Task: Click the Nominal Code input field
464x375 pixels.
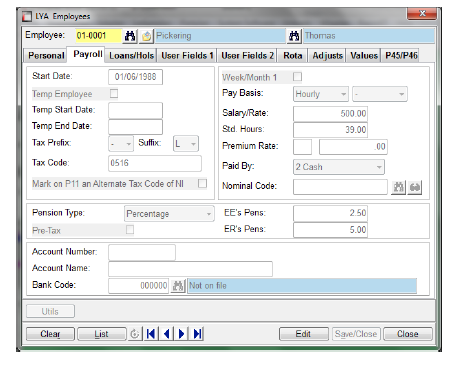Action: [340, 187]
